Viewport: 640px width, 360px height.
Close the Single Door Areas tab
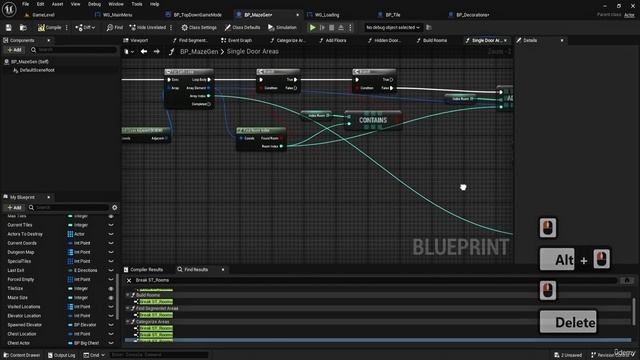pyautogui.click(x=505, y=40)
